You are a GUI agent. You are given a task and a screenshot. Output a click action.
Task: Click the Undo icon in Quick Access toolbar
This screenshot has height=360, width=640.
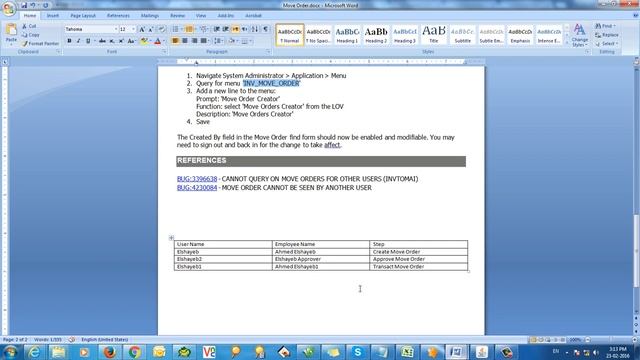click(33, 5)
